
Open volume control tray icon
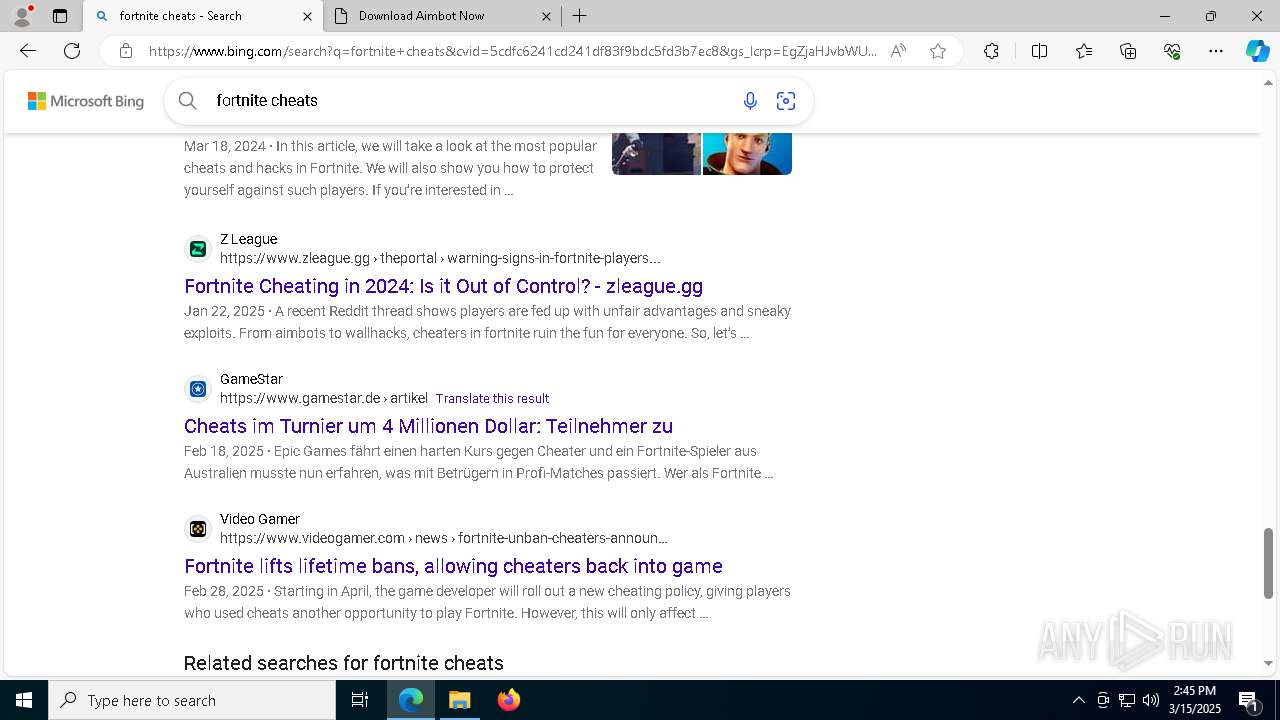click(1151, 700)
